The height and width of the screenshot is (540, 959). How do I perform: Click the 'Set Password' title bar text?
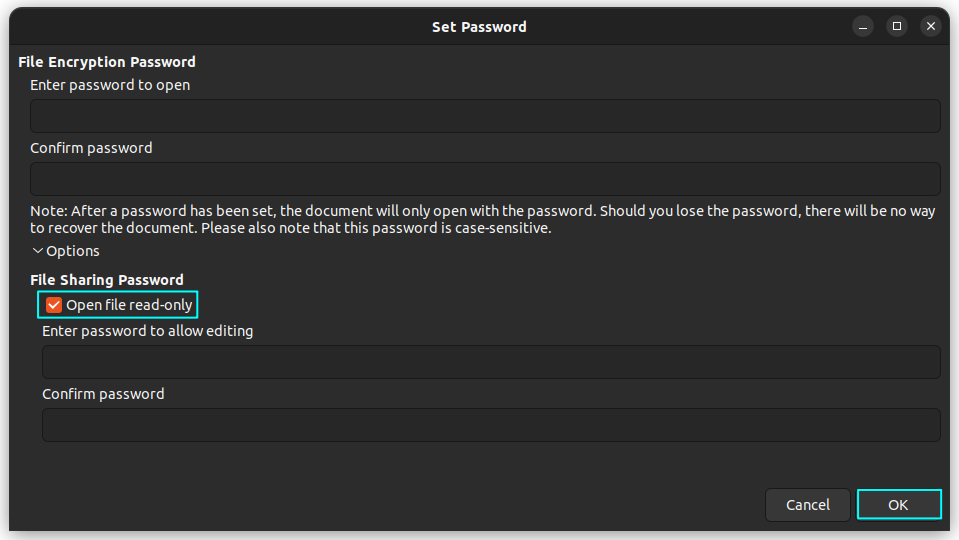tap(479, 27)
